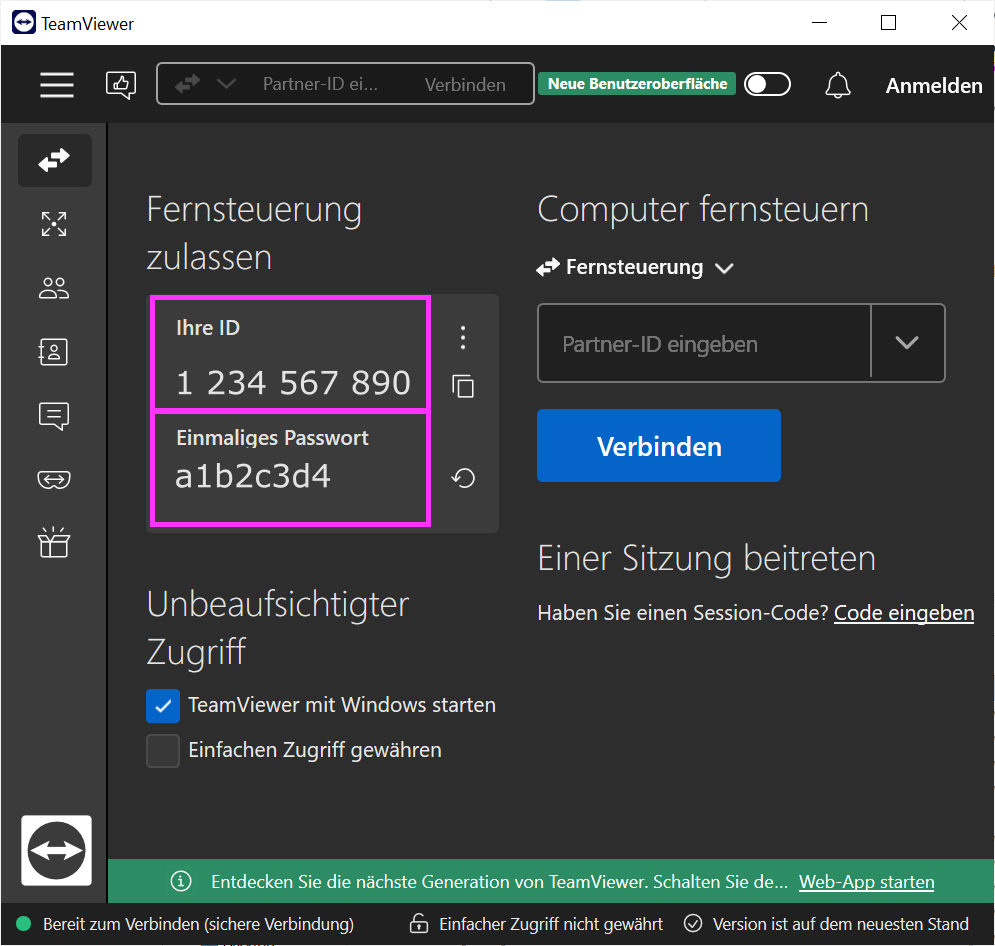Image resolution: width=995 pixels, height=946 pixels.
Task: Click the Neue Benutzeroberfläche green badge
Action: click(x=637, y=84)
